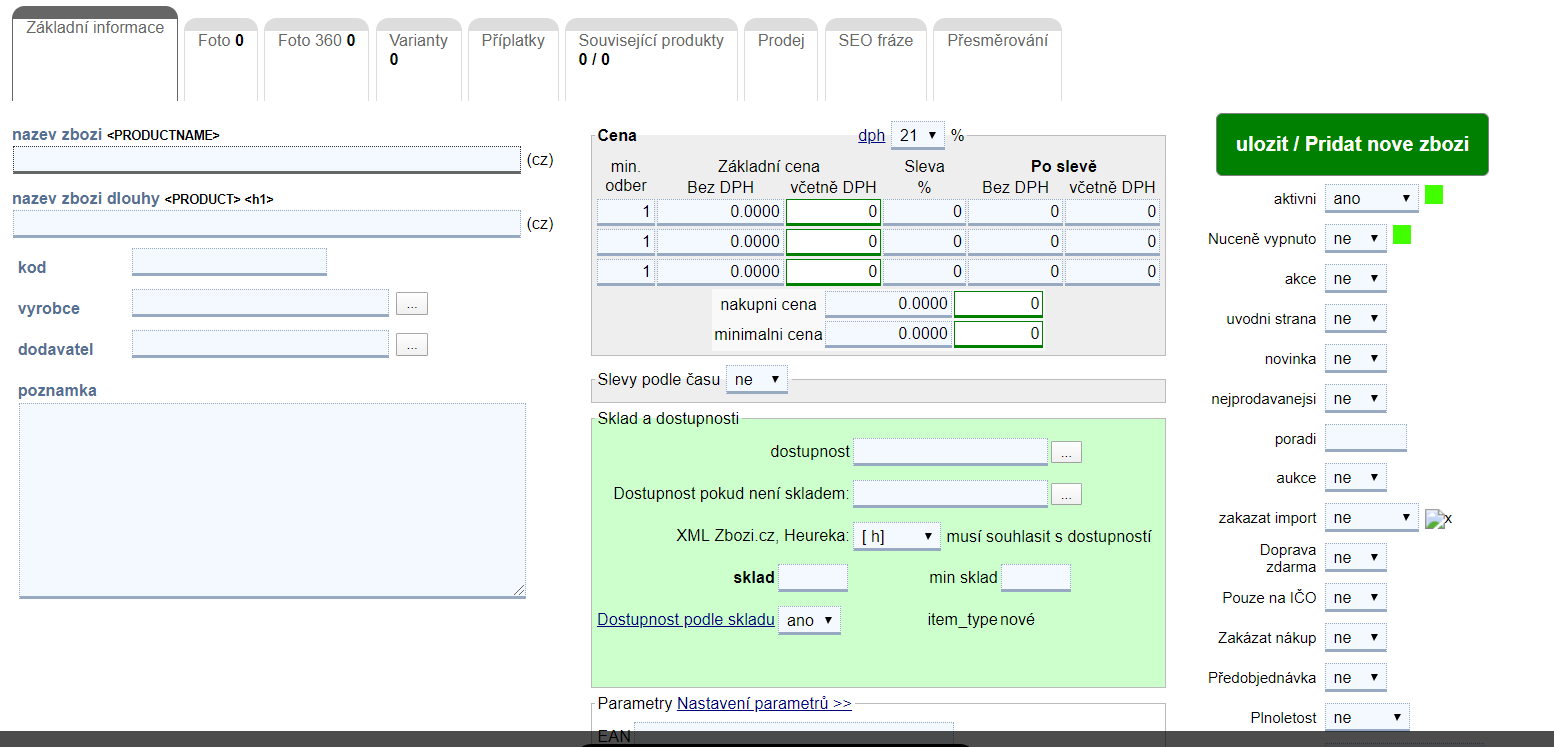Focus nakupni cena Bez DPH field
1554x747 pixels.
[x=888, y=304]
